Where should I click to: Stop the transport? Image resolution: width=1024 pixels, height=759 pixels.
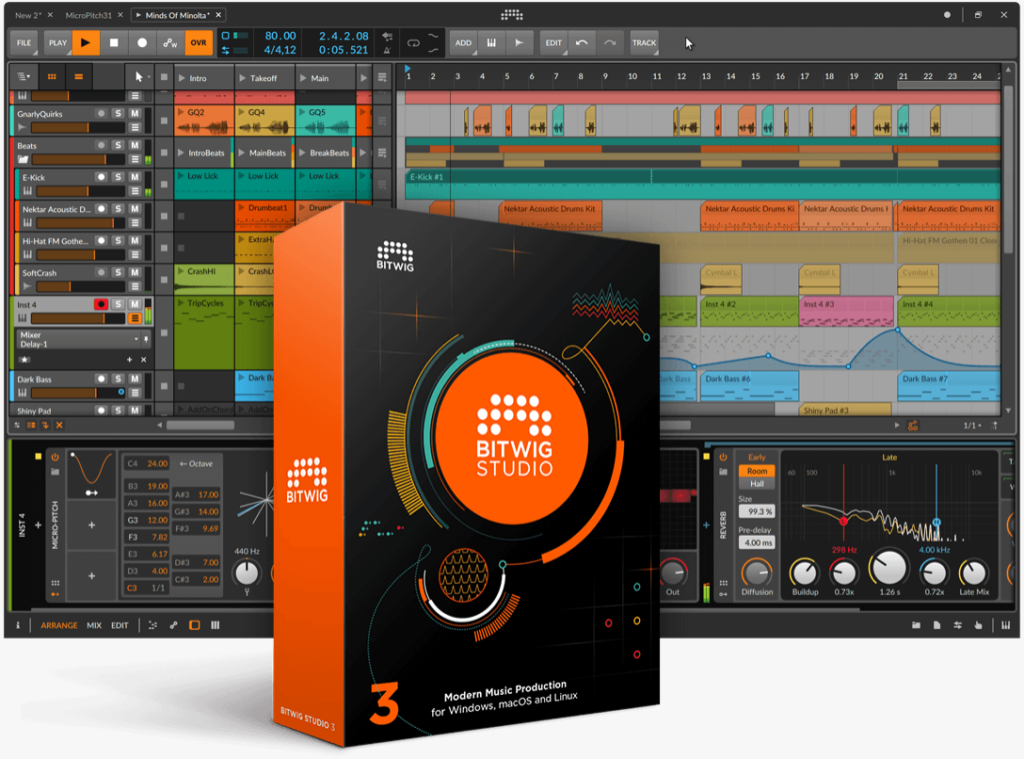(114, 43)
